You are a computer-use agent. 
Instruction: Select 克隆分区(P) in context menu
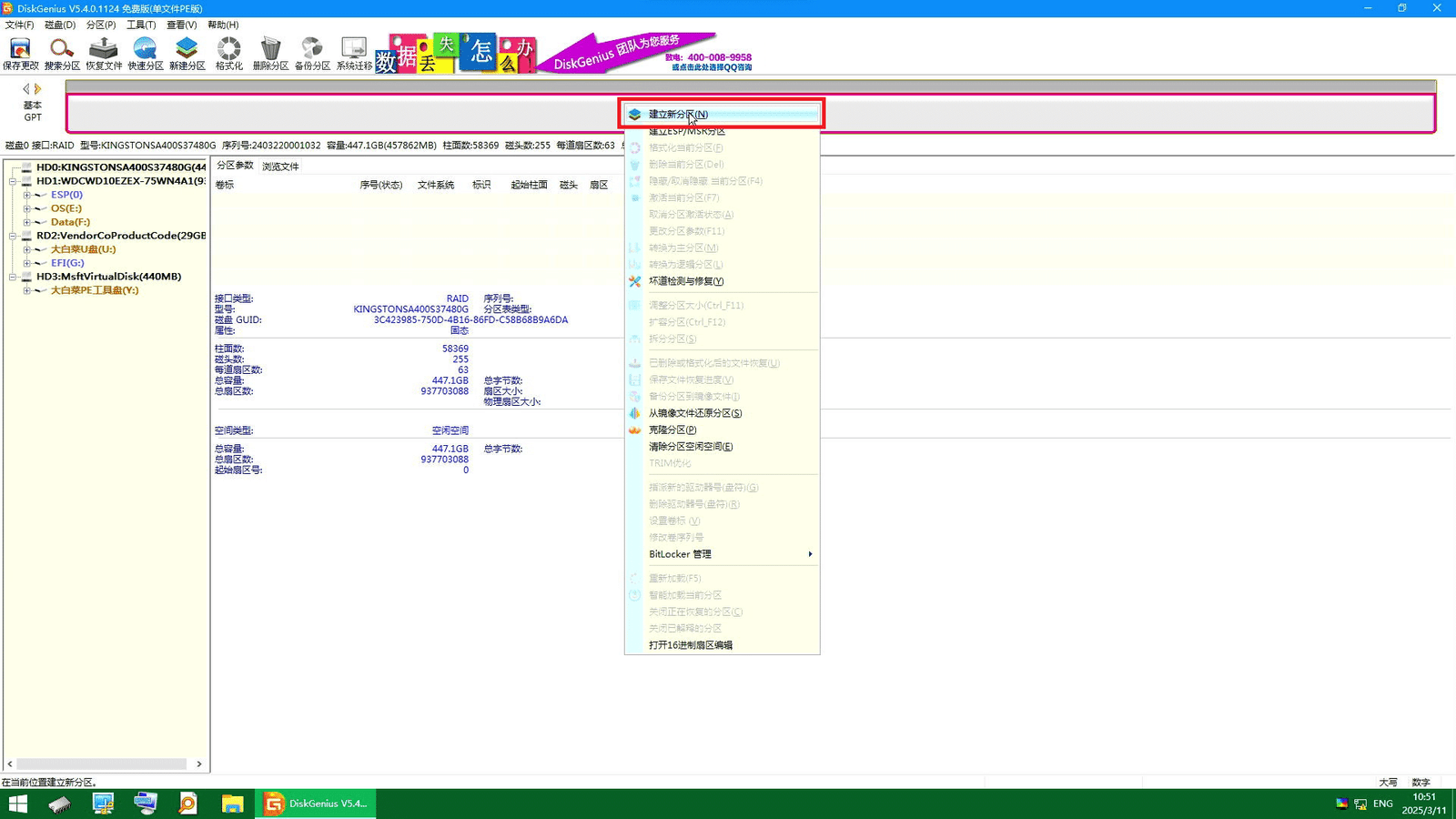723,430
